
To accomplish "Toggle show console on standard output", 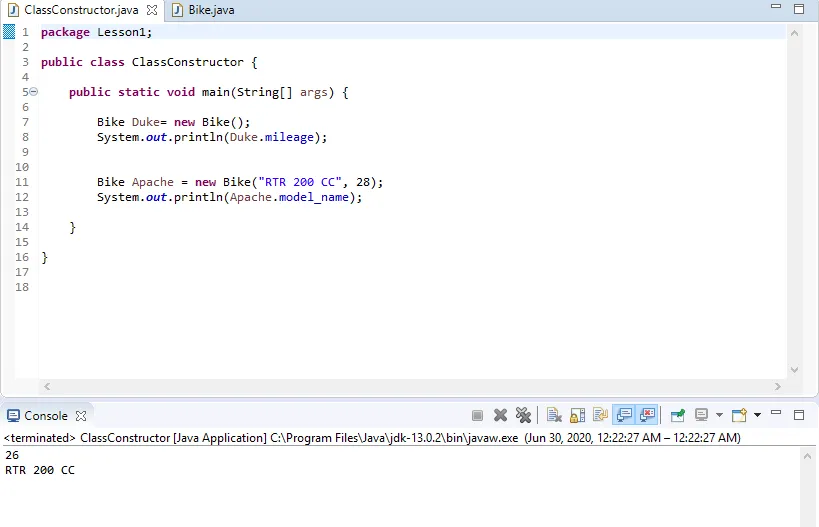I will click(624, 415).
